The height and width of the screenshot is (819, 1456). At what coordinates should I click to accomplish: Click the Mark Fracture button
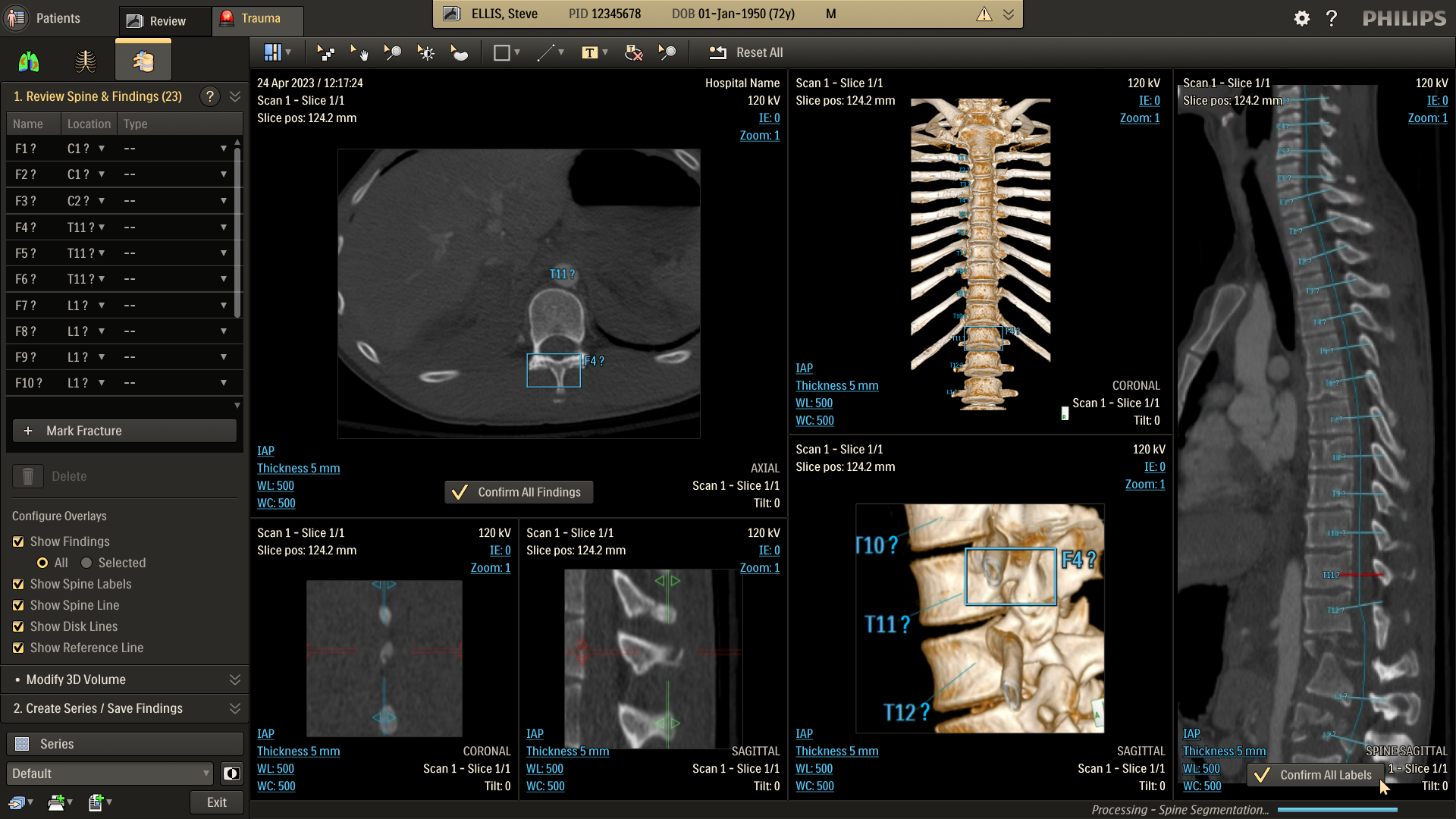[124, 431]
